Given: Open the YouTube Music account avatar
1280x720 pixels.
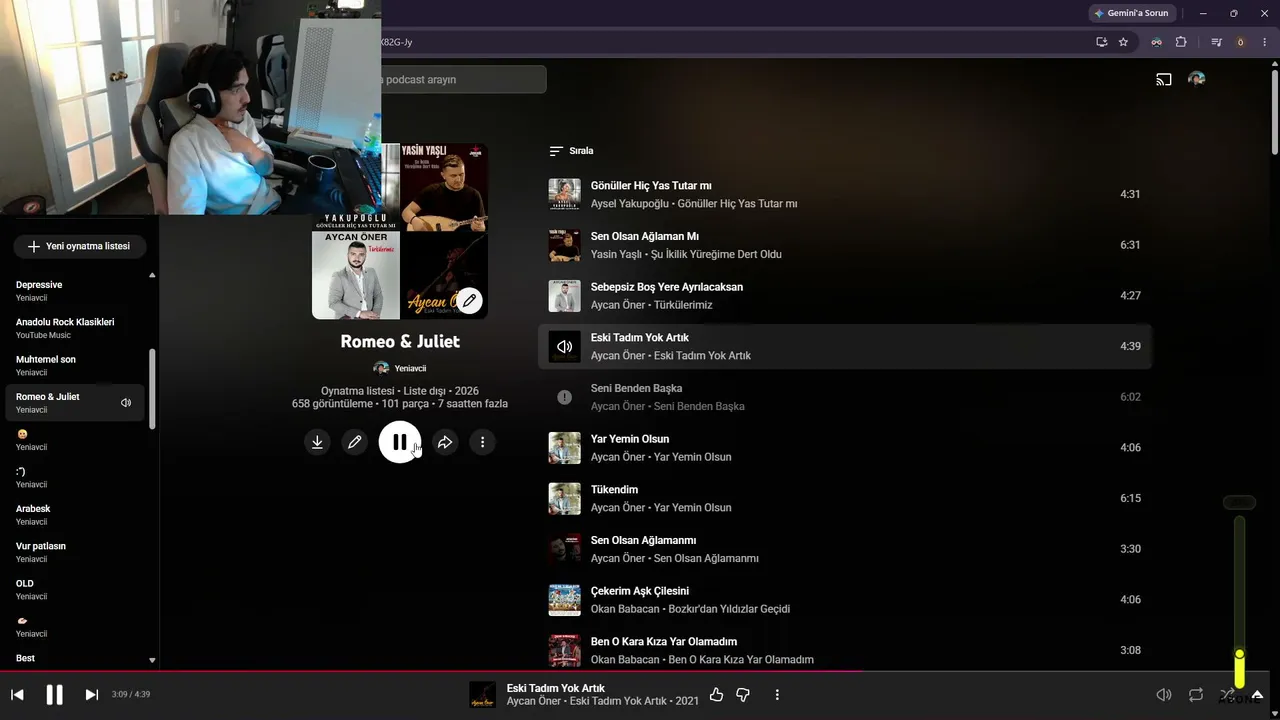Looking at the screenshot, I should click(x=1196, y=79).
